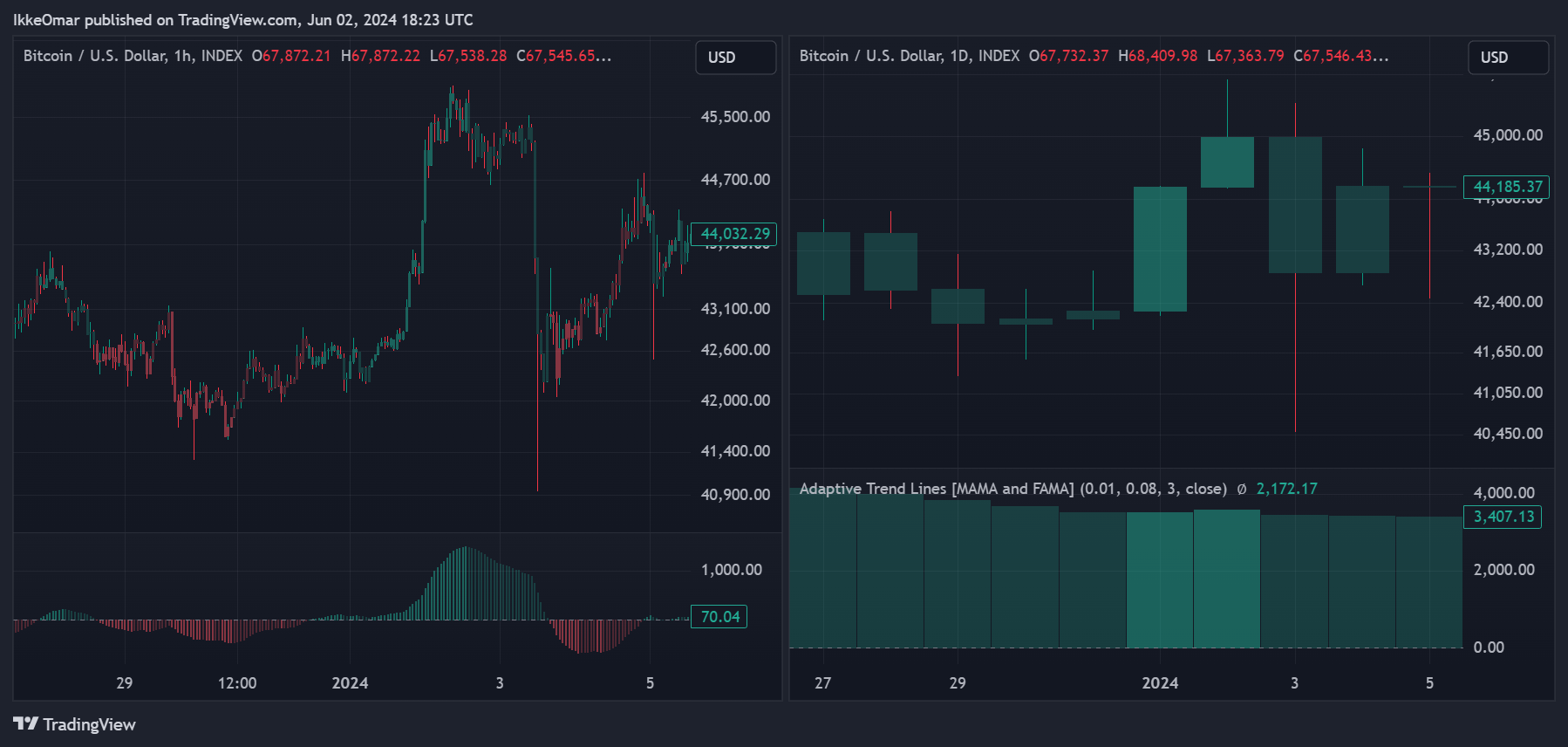Click 40,450.00 on right price axis

[x=1508, y=434]
